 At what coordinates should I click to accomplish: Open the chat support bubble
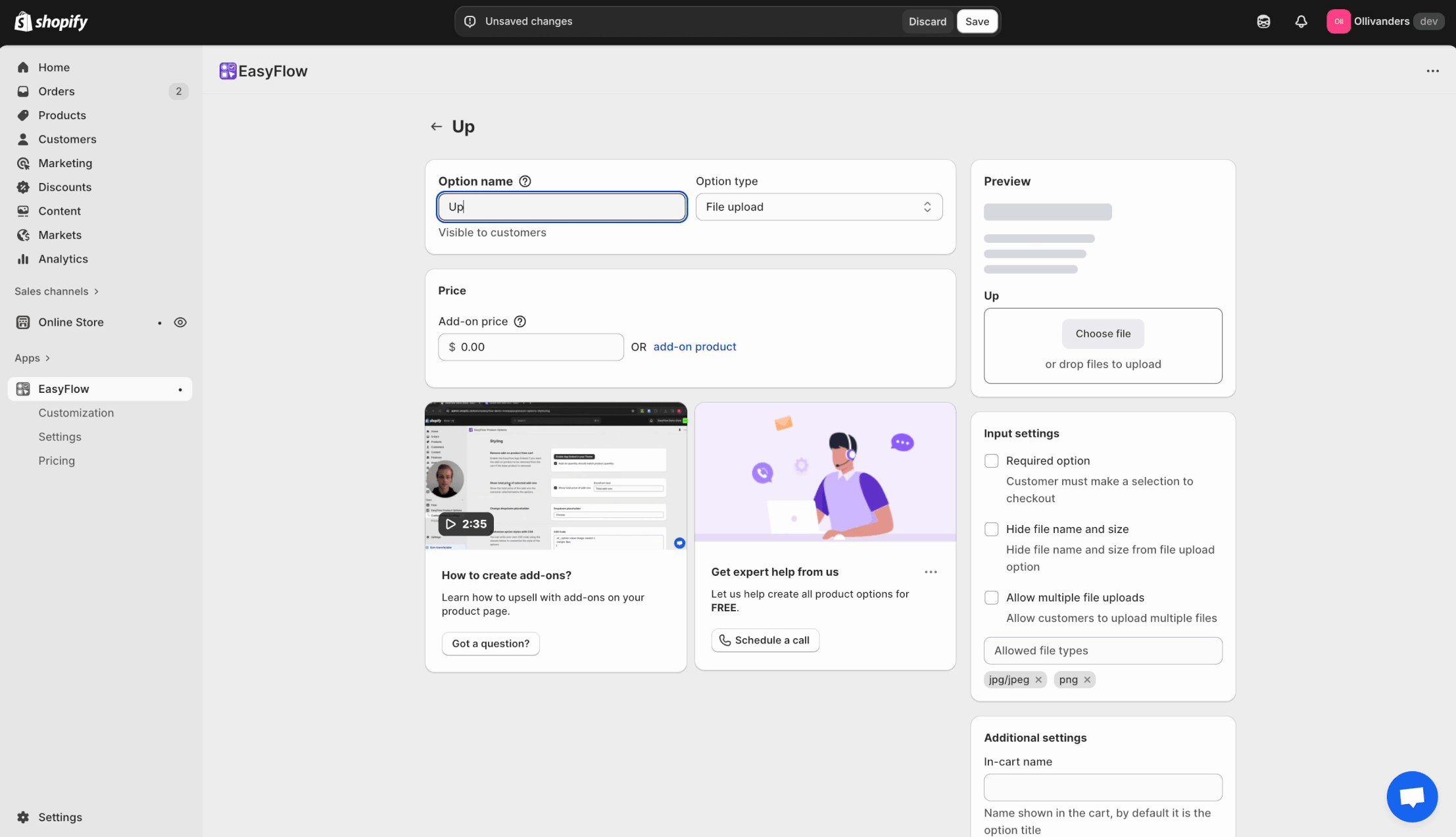point(1412,796)
